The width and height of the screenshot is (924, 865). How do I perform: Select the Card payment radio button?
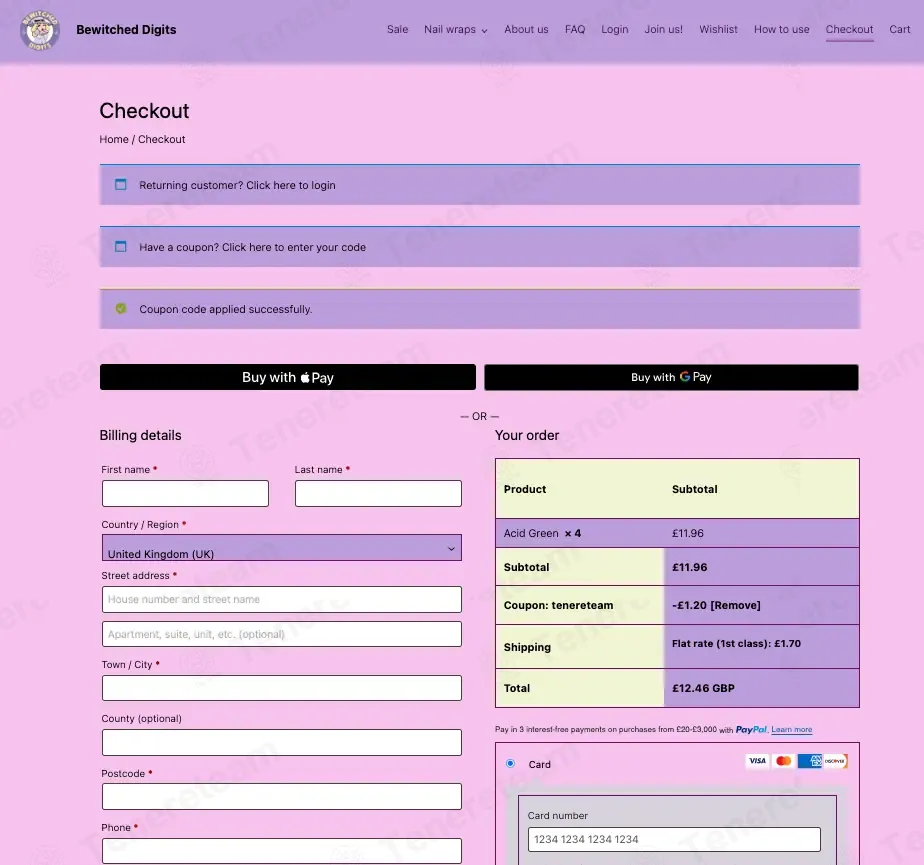click(510, 764)
